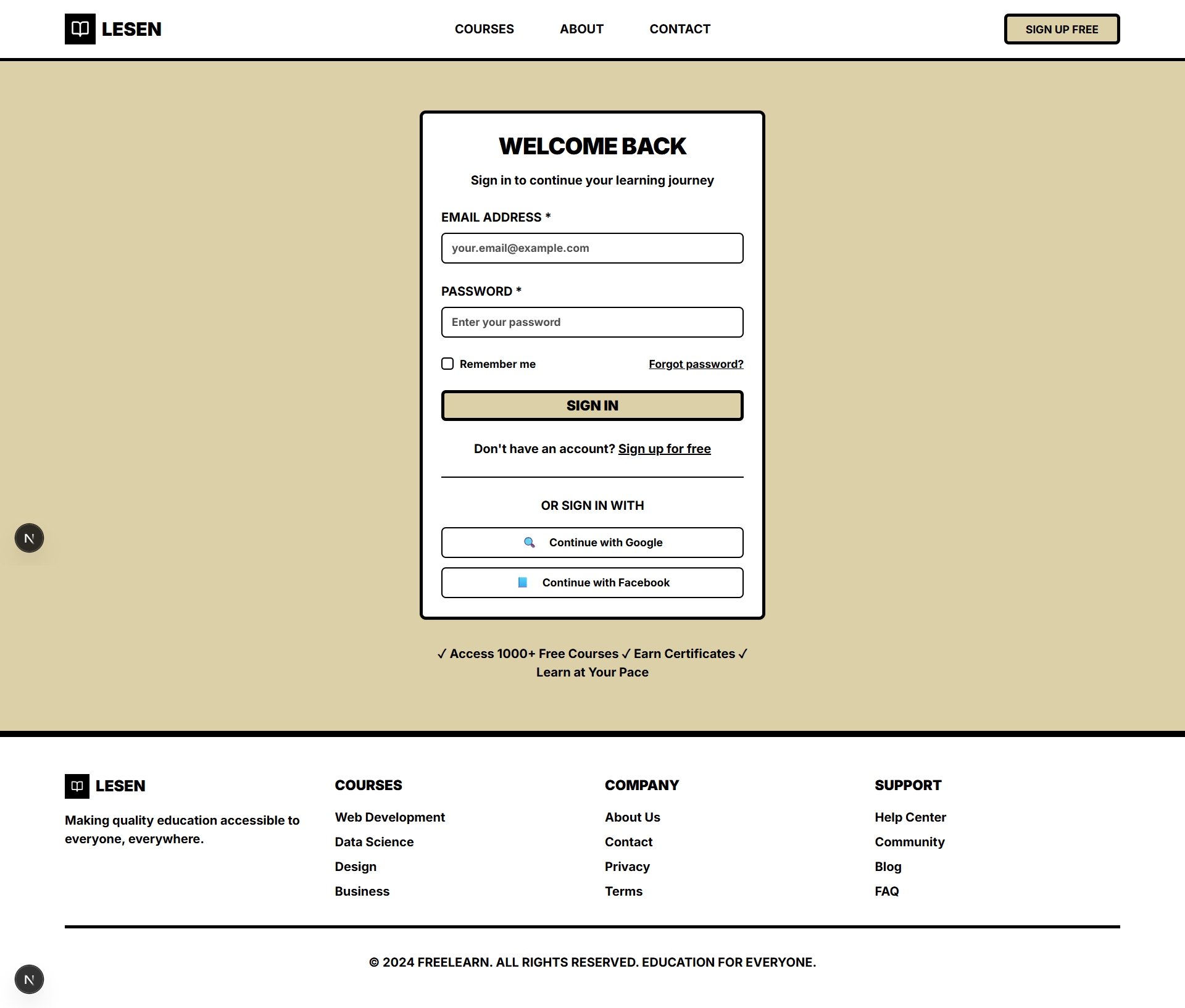
Task: Open the Courses nav item
Action: point(484,29)
